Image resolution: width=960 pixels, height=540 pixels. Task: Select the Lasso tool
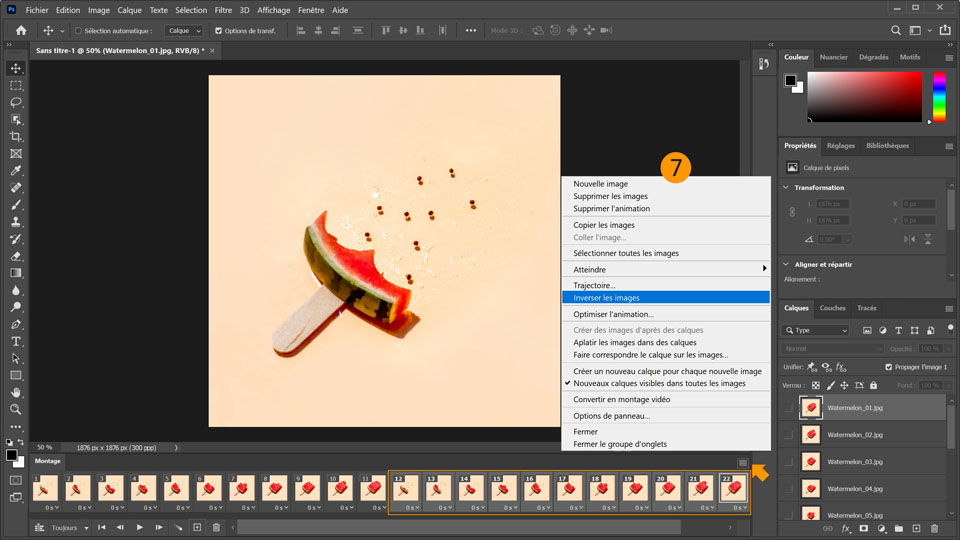(x=16, y=102)
